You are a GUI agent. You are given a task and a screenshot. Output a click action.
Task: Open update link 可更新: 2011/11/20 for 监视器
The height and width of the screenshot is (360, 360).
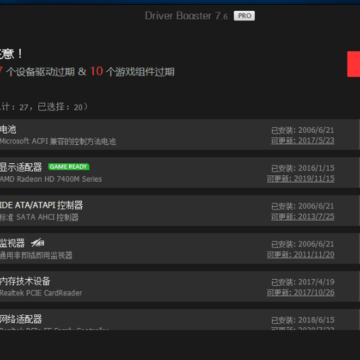(x=301, y=254)
